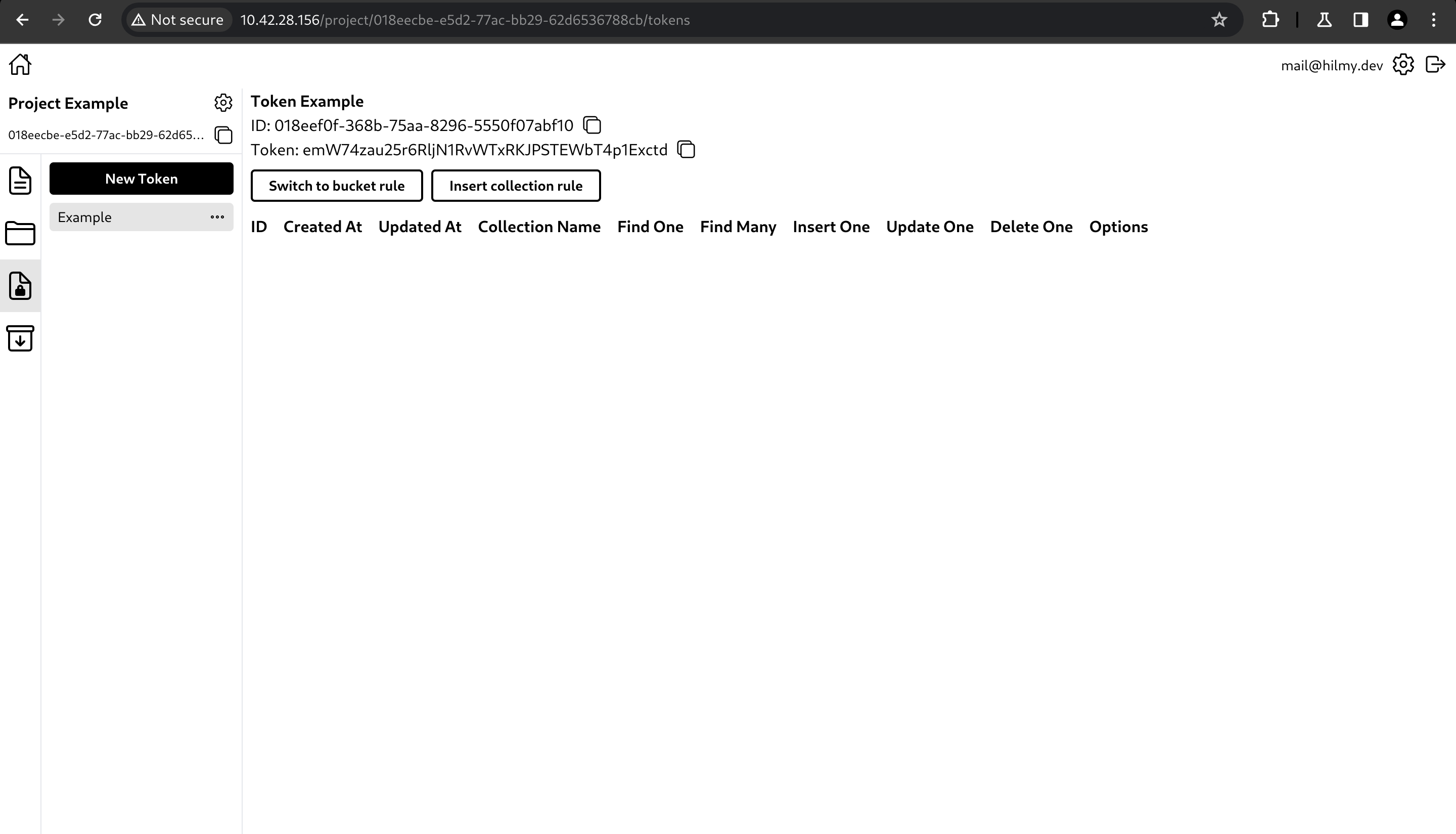Open the three-dots menu for Example token
This screenshot has width=1456, height=834.
(217, 217)
